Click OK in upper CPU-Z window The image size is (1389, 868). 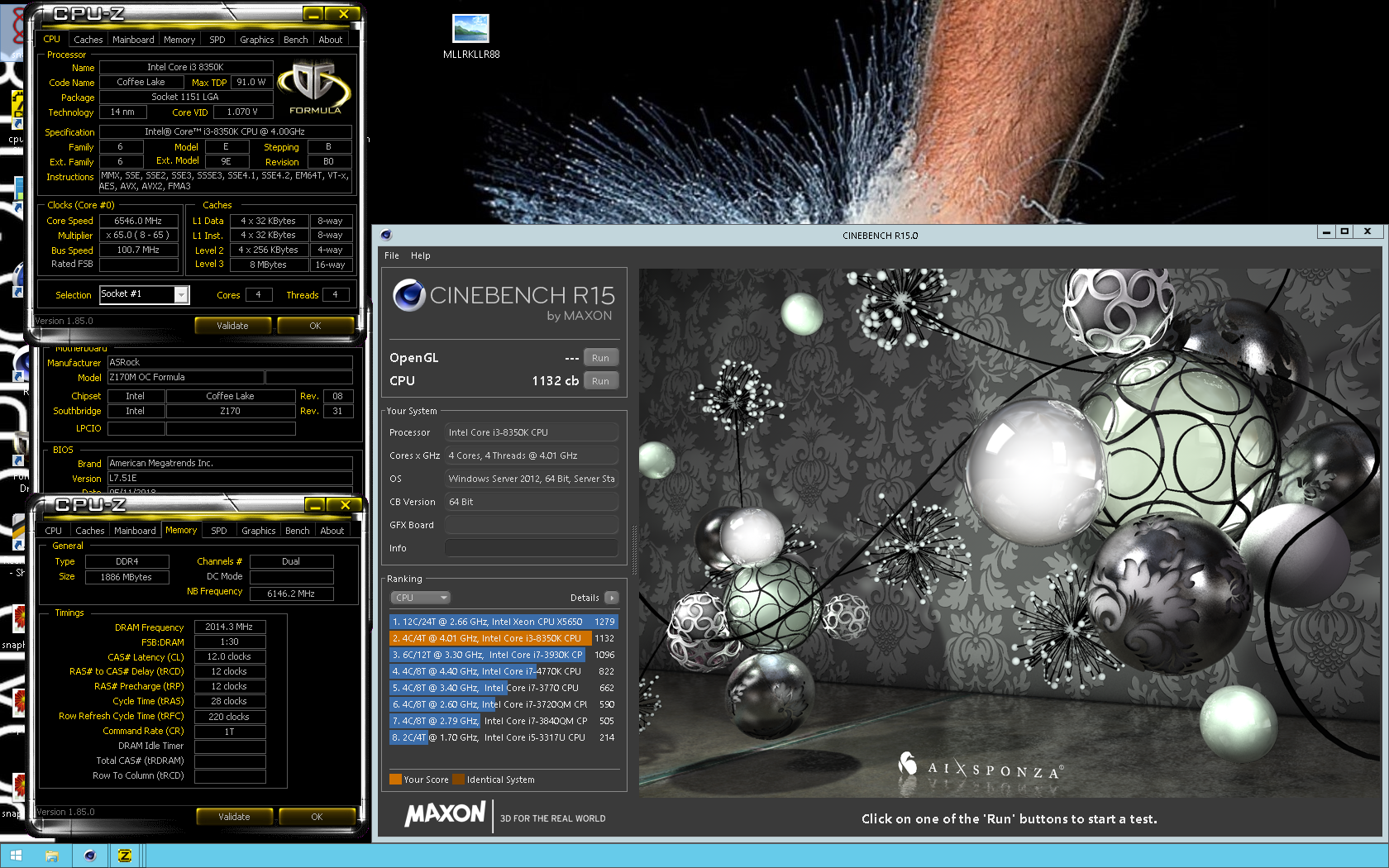coord(315,326)
